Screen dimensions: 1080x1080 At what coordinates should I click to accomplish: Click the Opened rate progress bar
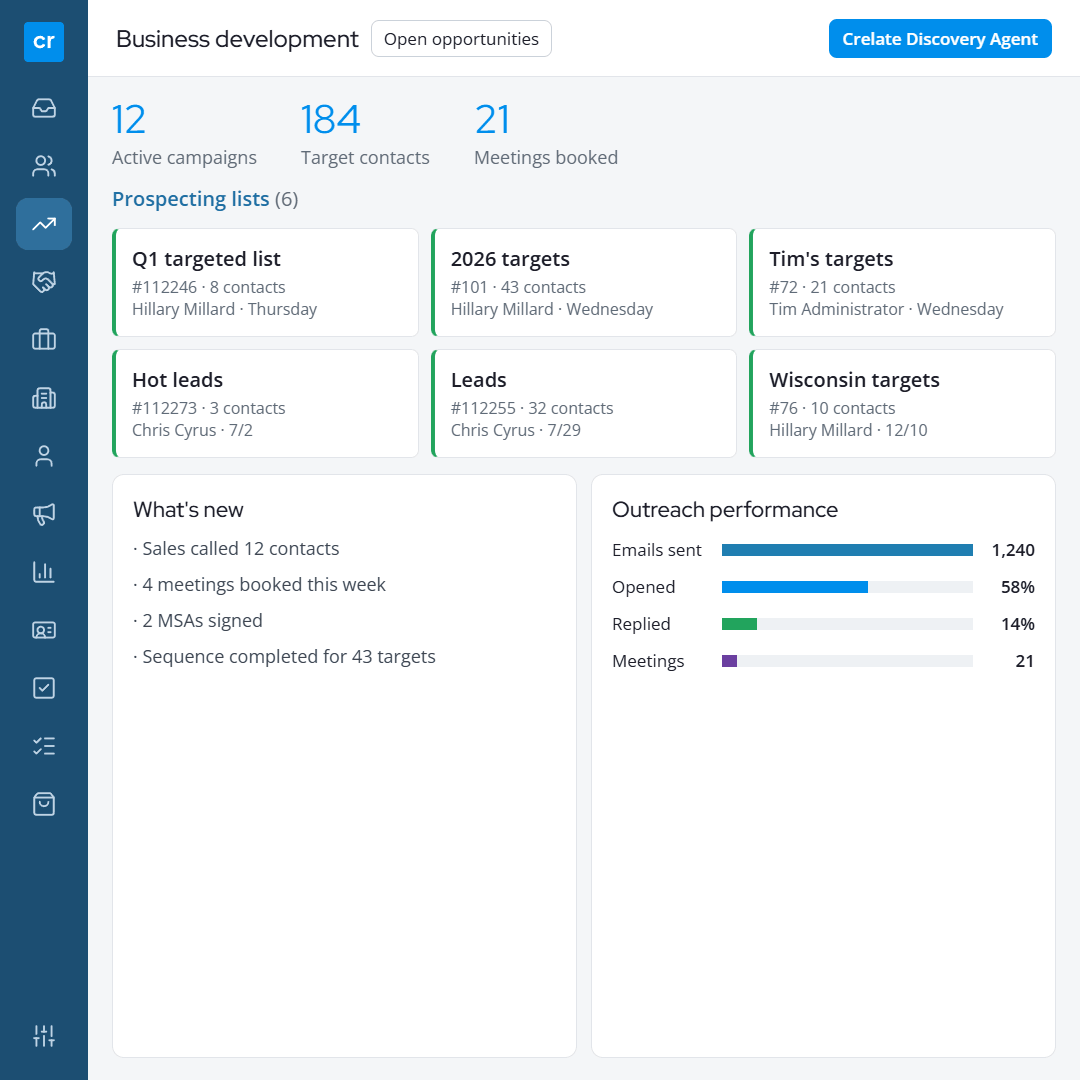[847, 587]
